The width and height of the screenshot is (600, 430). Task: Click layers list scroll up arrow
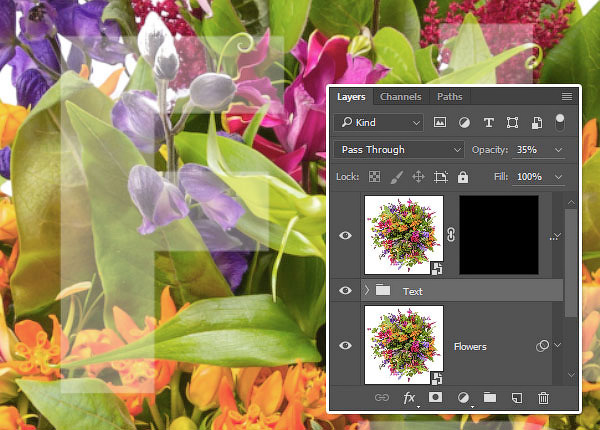[x=571, y=202]
